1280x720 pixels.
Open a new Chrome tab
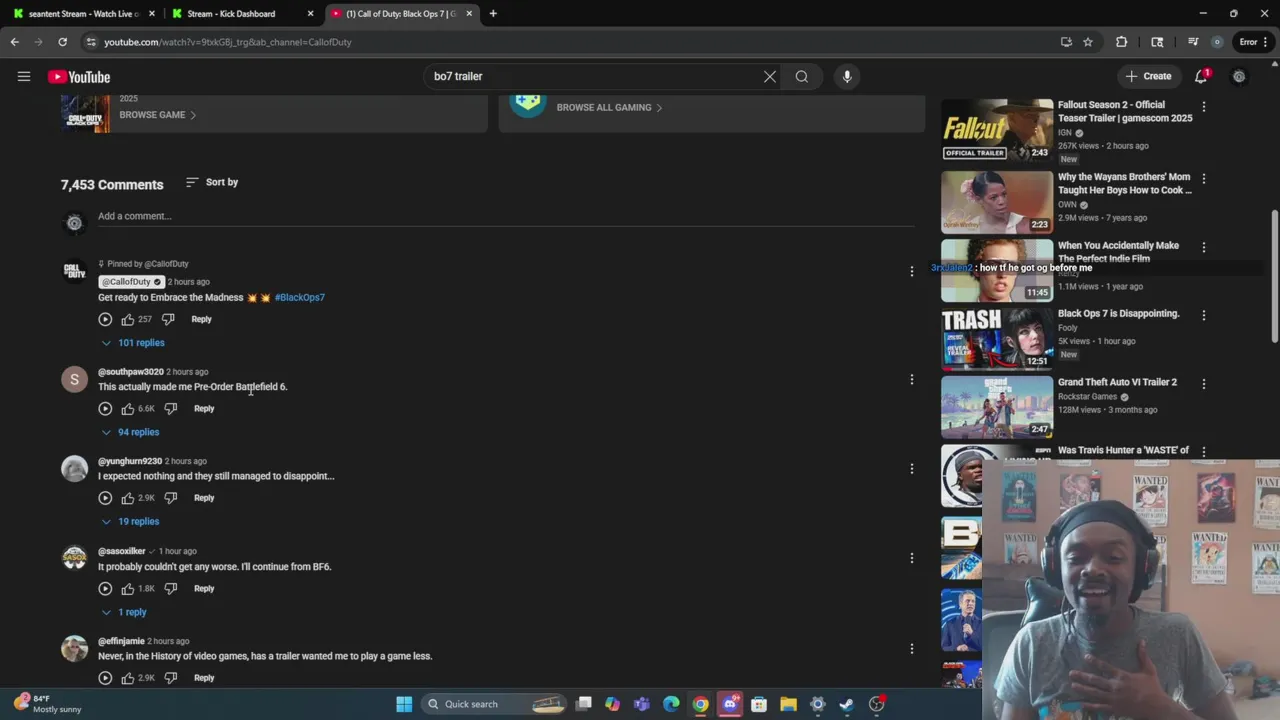tap(493, 14)
